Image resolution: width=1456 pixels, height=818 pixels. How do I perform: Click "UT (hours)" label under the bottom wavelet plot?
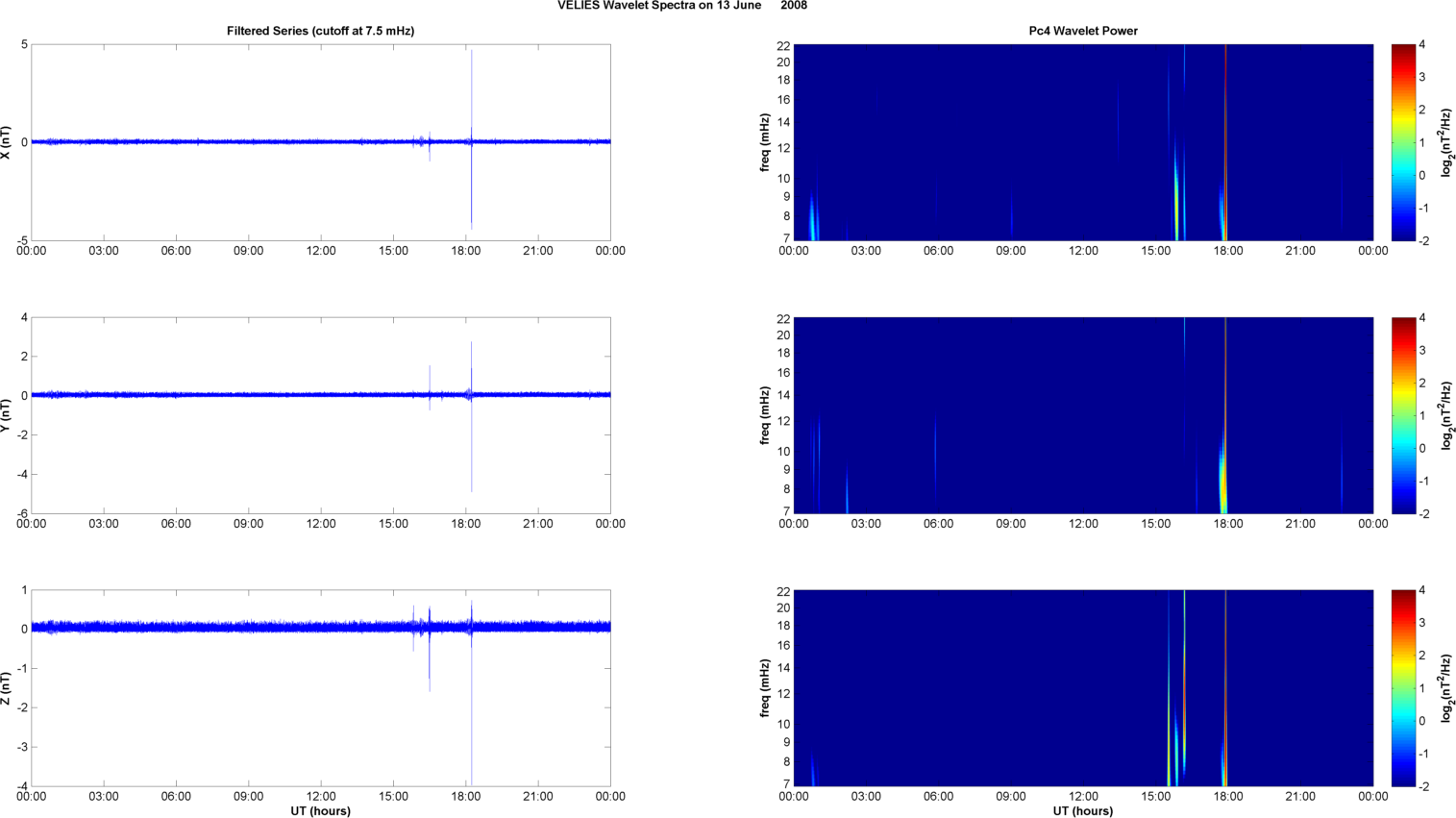(x=1083, y=811)
